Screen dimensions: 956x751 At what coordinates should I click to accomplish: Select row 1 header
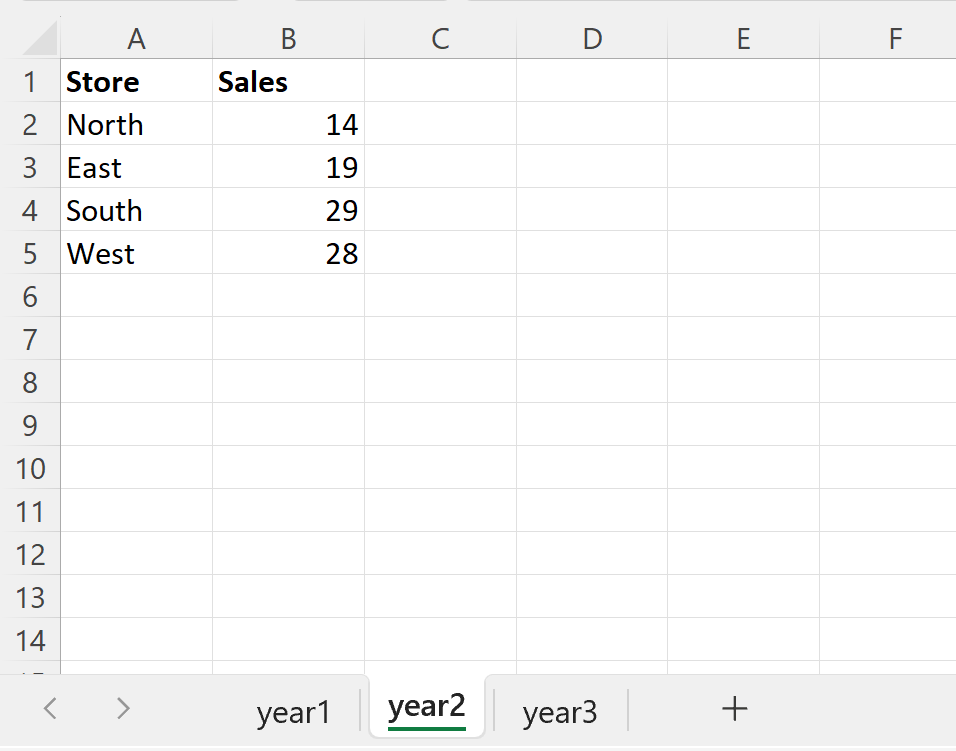pos(31,82)
